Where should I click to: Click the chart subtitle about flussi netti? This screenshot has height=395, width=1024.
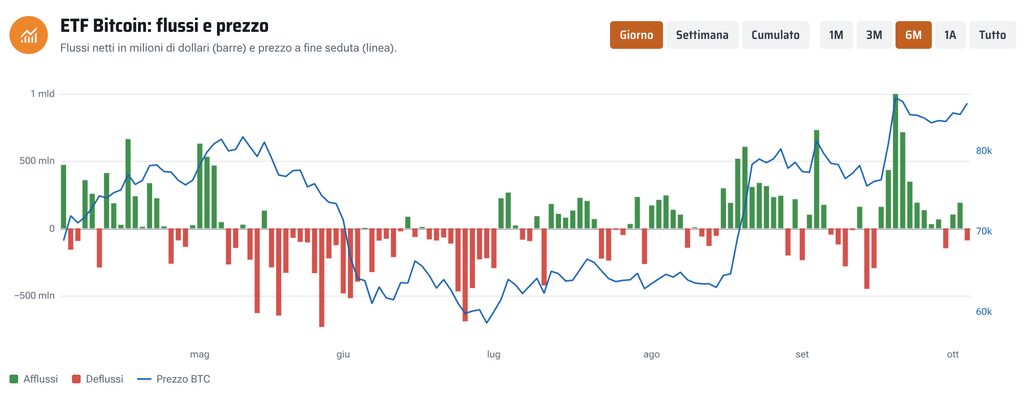tap(229, 48)
